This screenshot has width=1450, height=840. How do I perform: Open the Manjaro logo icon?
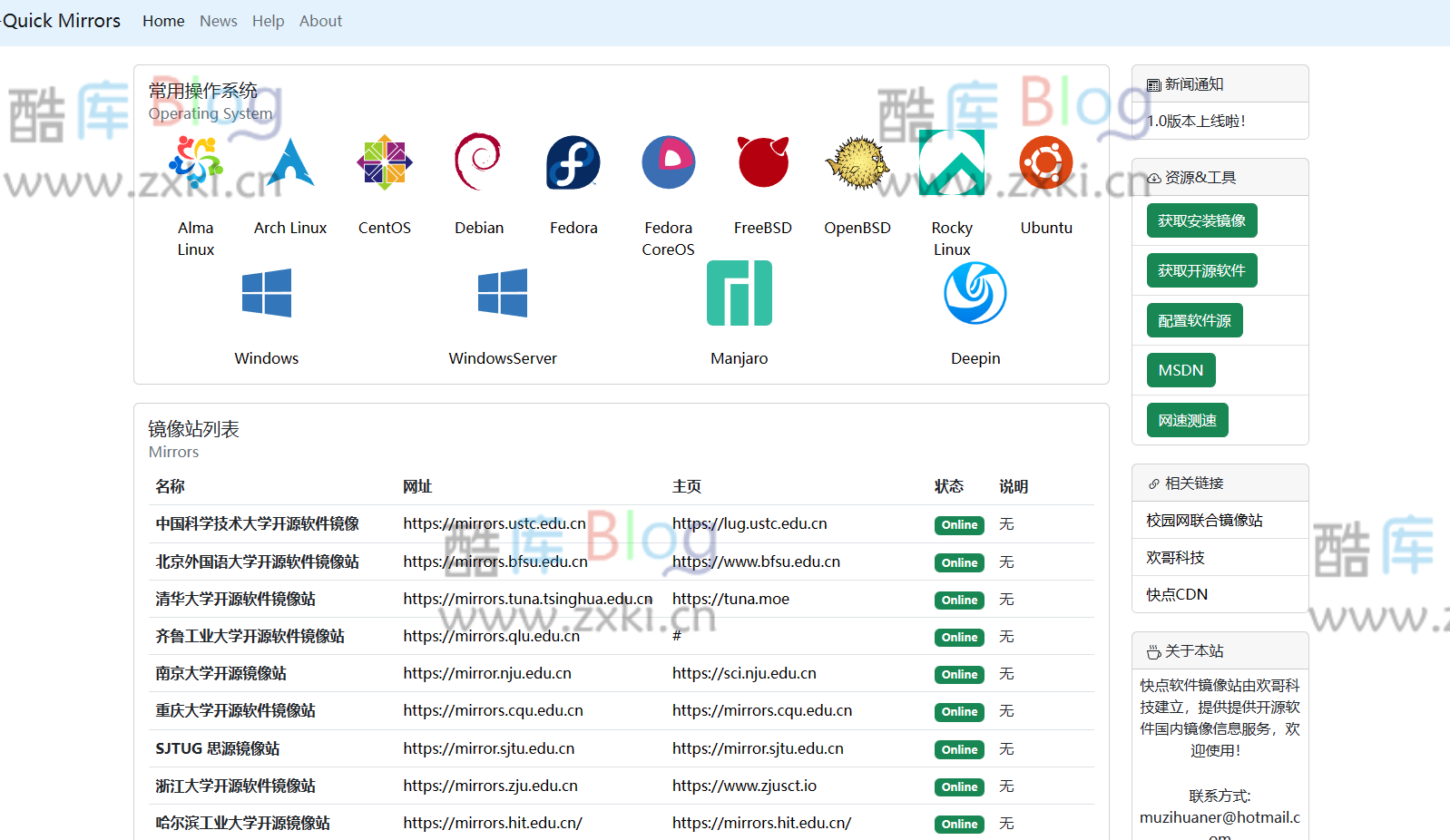[740, 293]
